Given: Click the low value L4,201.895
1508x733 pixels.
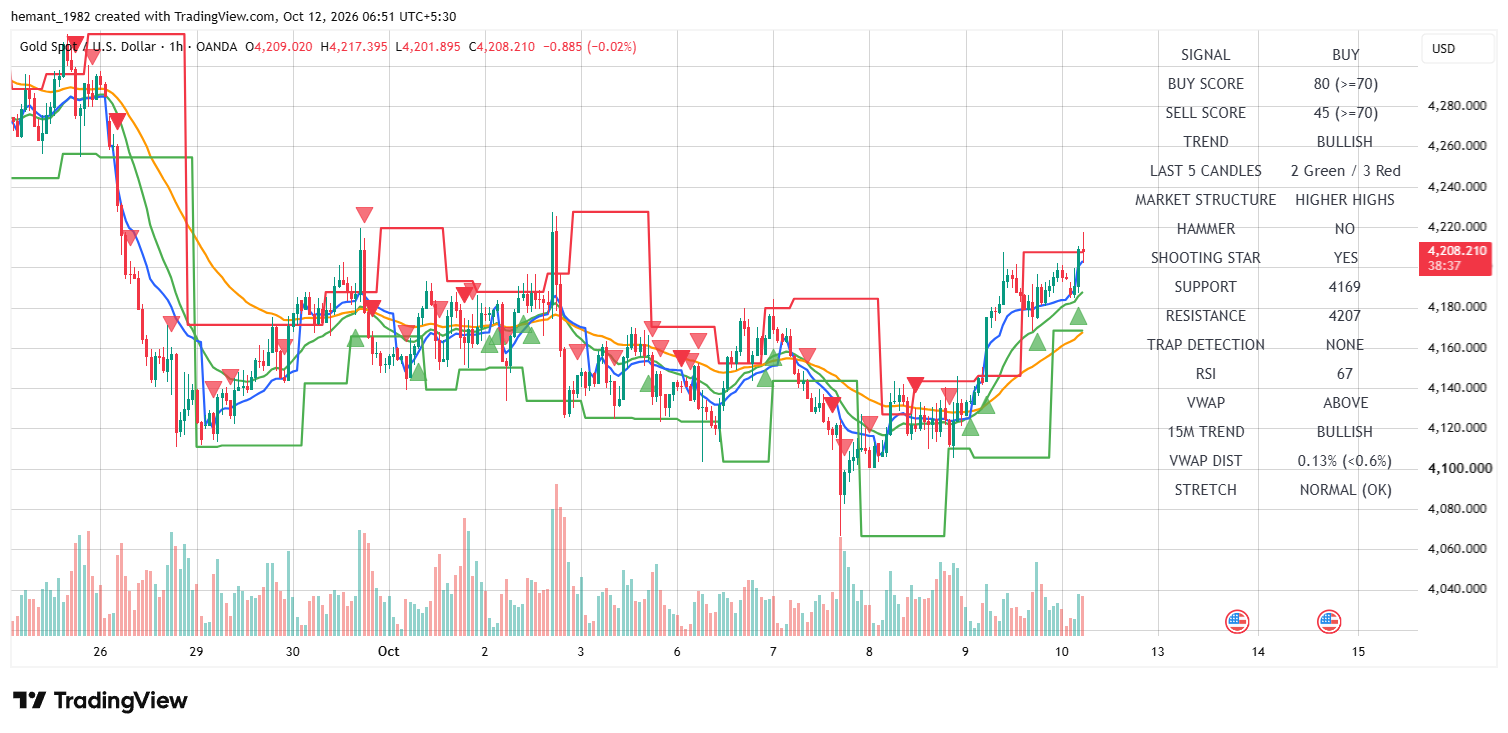Looking at the screenshot, I should coord(427,46).
